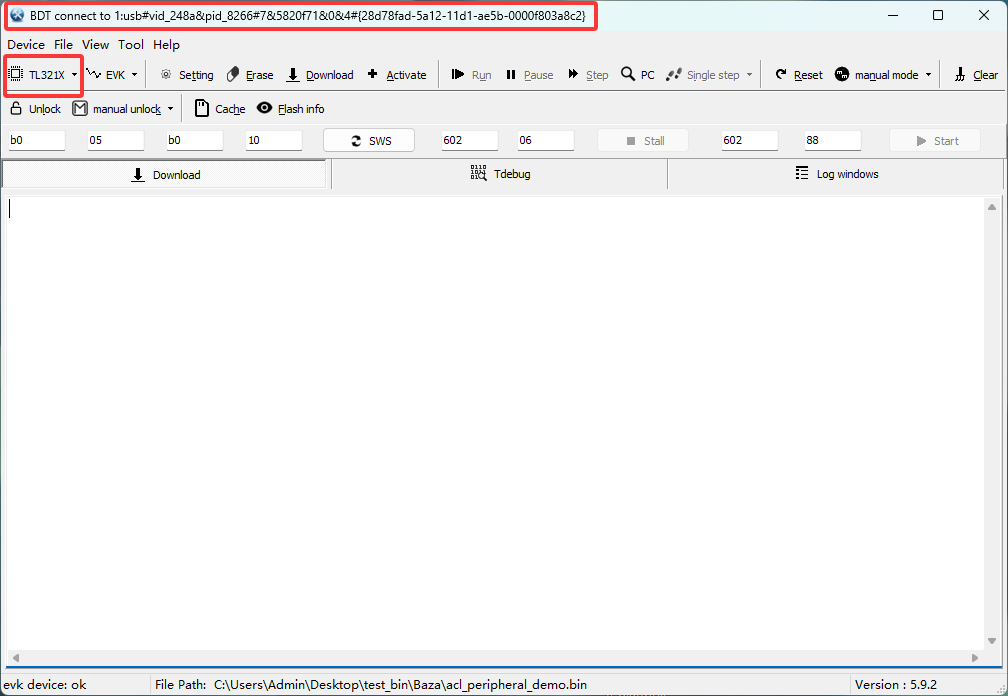This screenshot has height=696, width=1008.
Task: Click the second b0 input field
Action: 195,140
